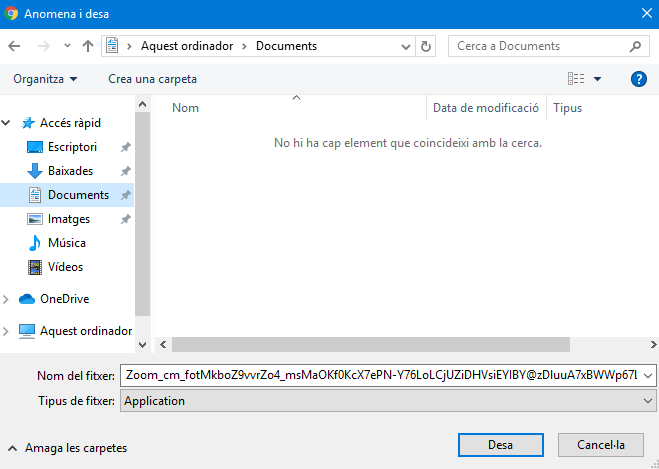Go to the Vídeos folder
Viewport: 659px width, 469px height.
point(65,267)
